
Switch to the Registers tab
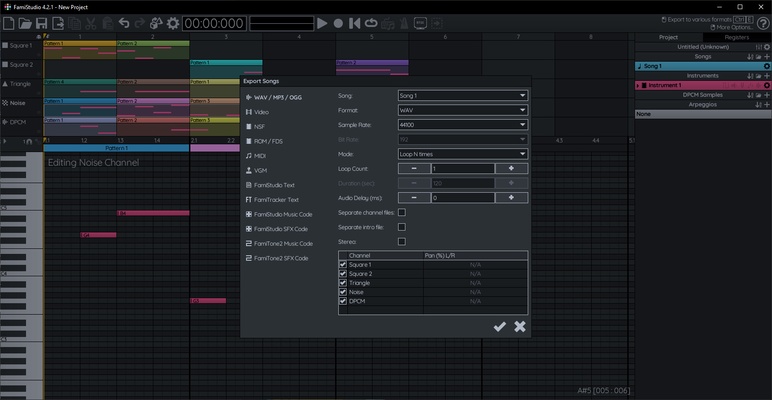pyautogui.click(x=737, y=37)
